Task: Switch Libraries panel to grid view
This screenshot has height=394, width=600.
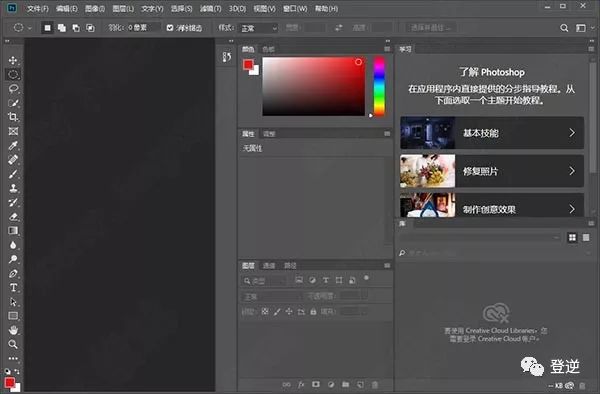Action: click(x=572, y=238)
